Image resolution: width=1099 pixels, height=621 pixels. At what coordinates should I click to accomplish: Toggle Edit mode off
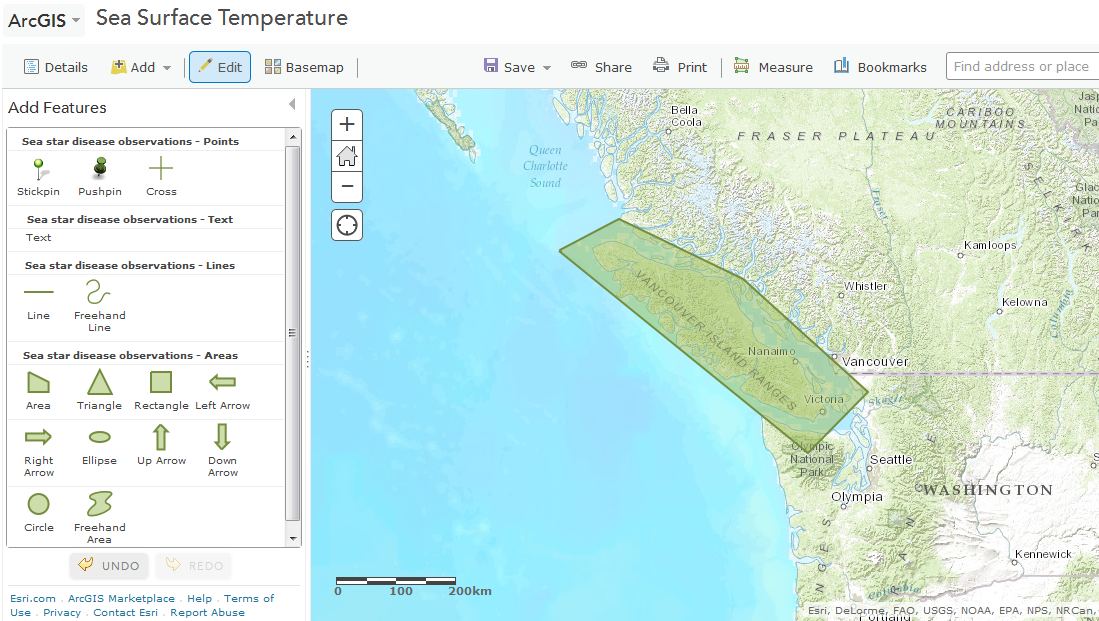tap(219, 66)
